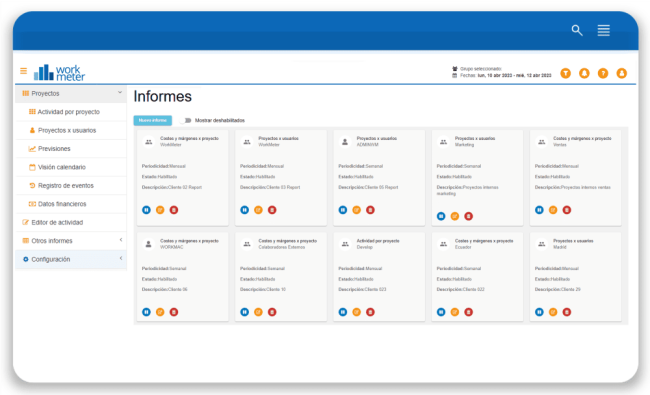Click the group icon beside Grupo seleccionado
This screenshot has height=395, width=650.
pyautogui.click(x=455, y=69)
